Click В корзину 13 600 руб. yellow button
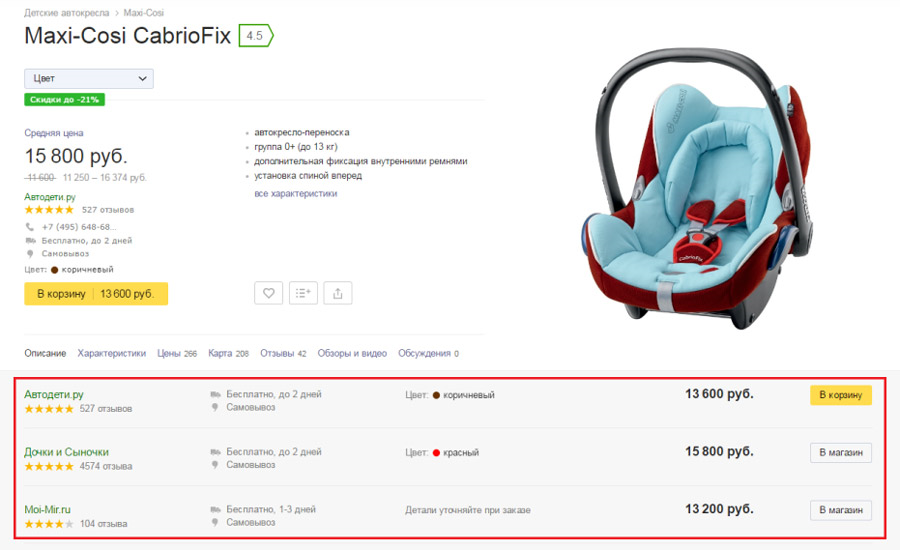Viewport: 900px width, 550px height. tap(96, 293)
